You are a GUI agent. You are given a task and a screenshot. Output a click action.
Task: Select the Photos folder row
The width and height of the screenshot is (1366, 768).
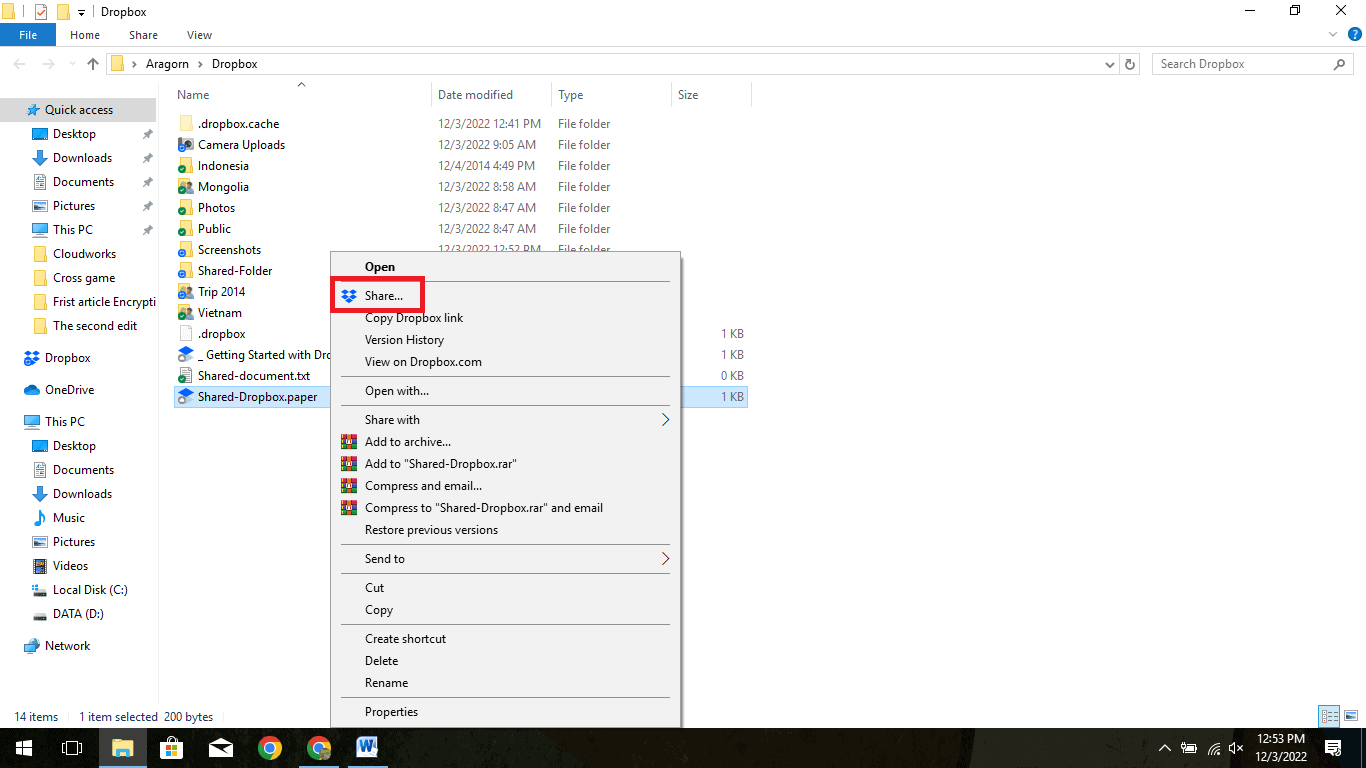point(460,208)
